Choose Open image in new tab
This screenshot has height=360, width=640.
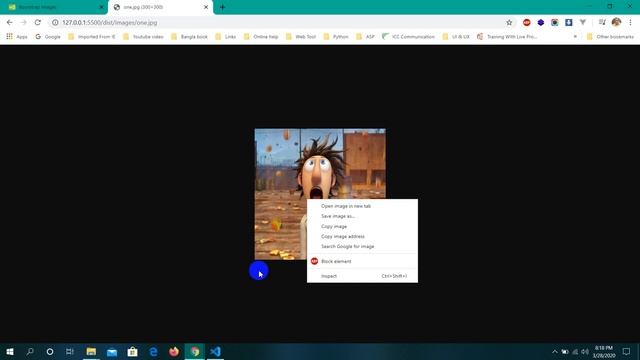pos(362,206)
